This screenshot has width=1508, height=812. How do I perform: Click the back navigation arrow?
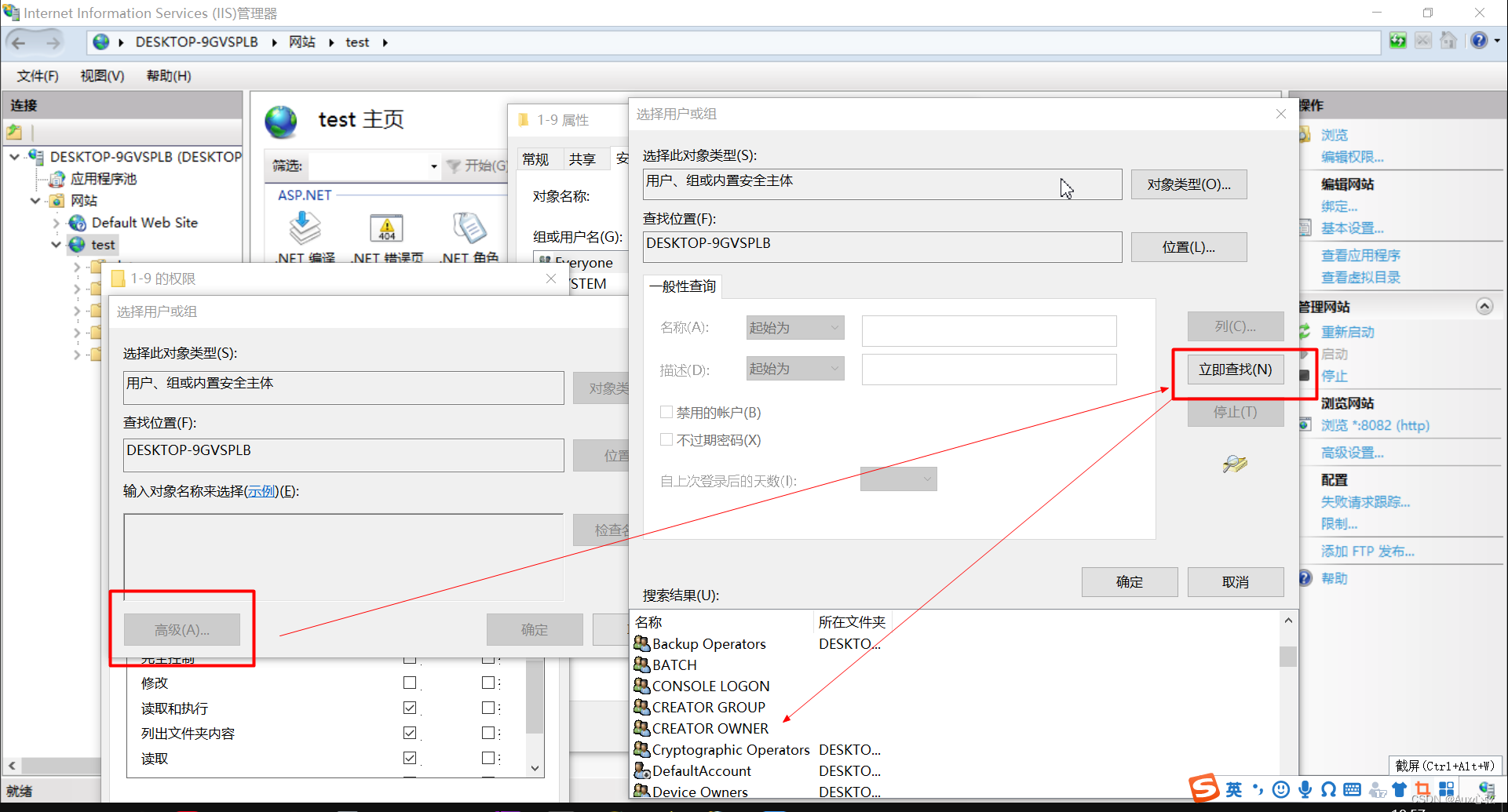tap(20, 42)
